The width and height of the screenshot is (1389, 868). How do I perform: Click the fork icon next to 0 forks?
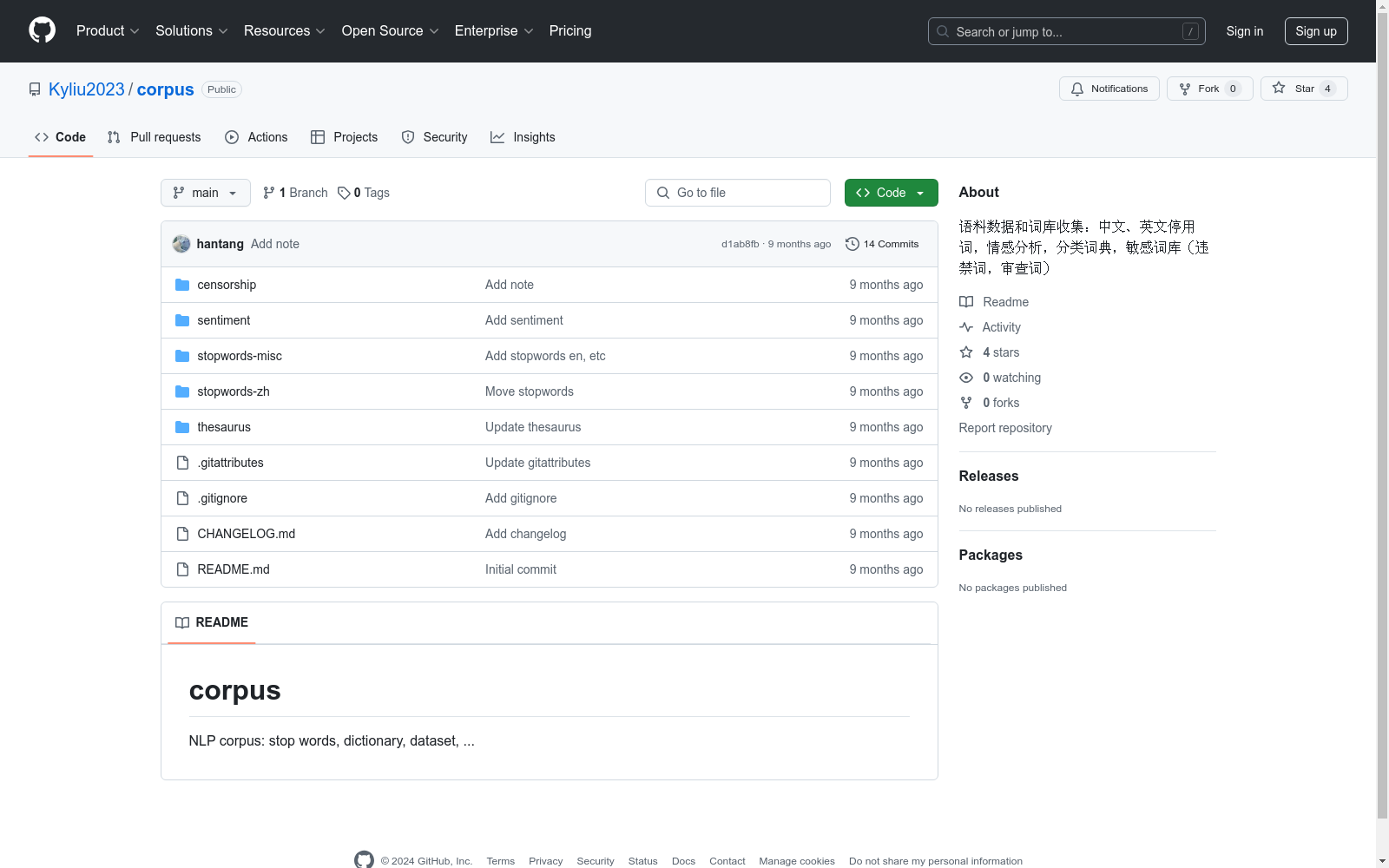point(966,403)
